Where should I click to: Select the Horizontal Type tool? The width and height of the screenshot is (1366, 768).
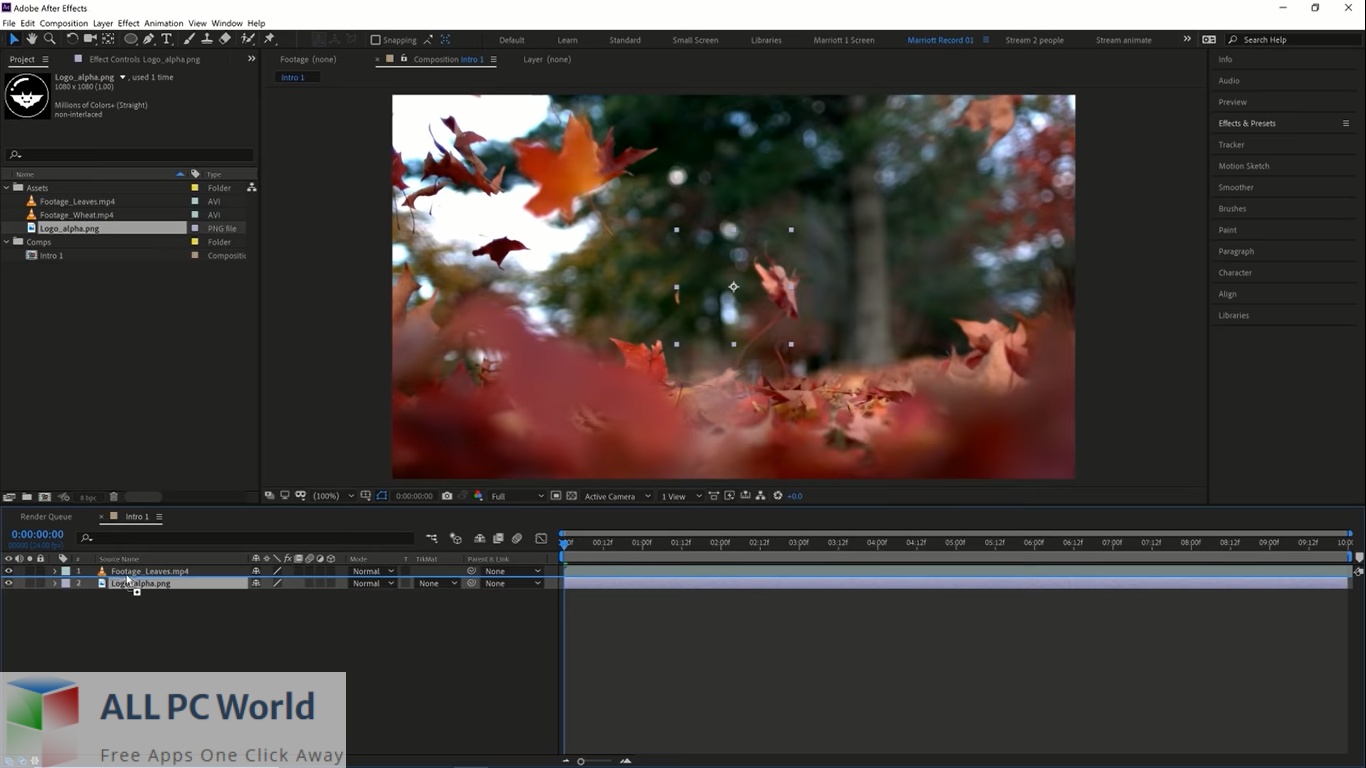(166, 39)
